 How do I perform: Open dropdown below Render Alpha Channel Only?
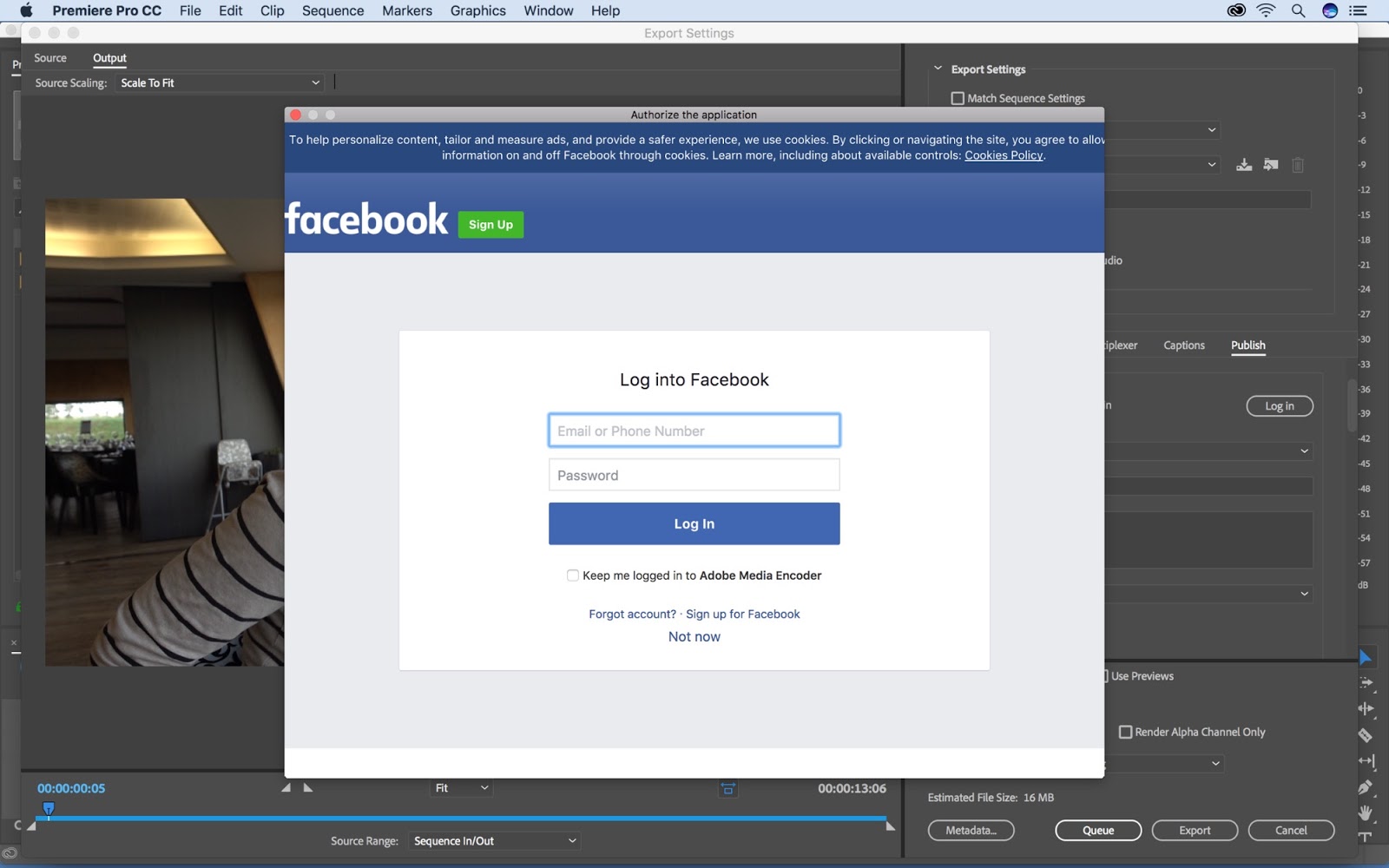pyautogui.click(x=1165, y=763)
